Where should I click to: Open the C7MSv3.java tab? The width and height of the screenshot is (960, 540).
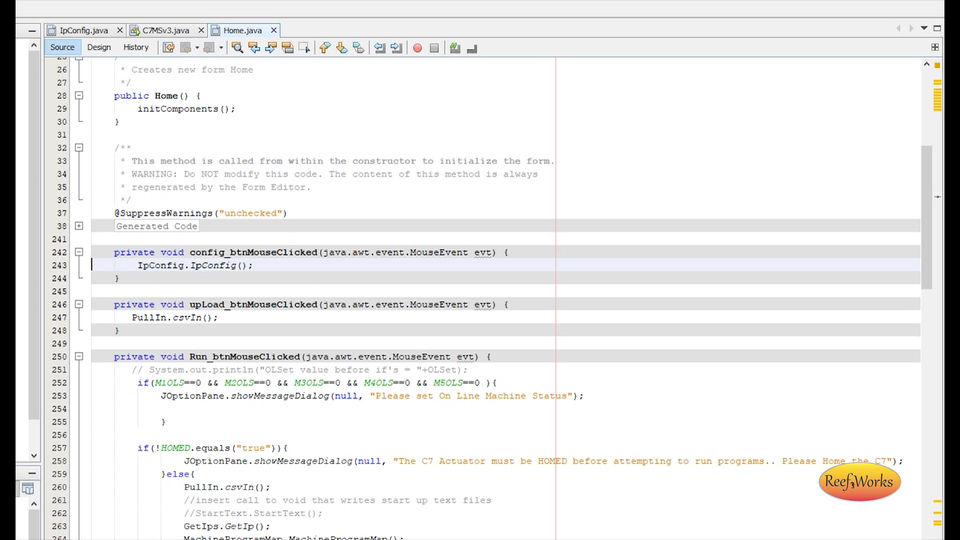click(166, 30)
